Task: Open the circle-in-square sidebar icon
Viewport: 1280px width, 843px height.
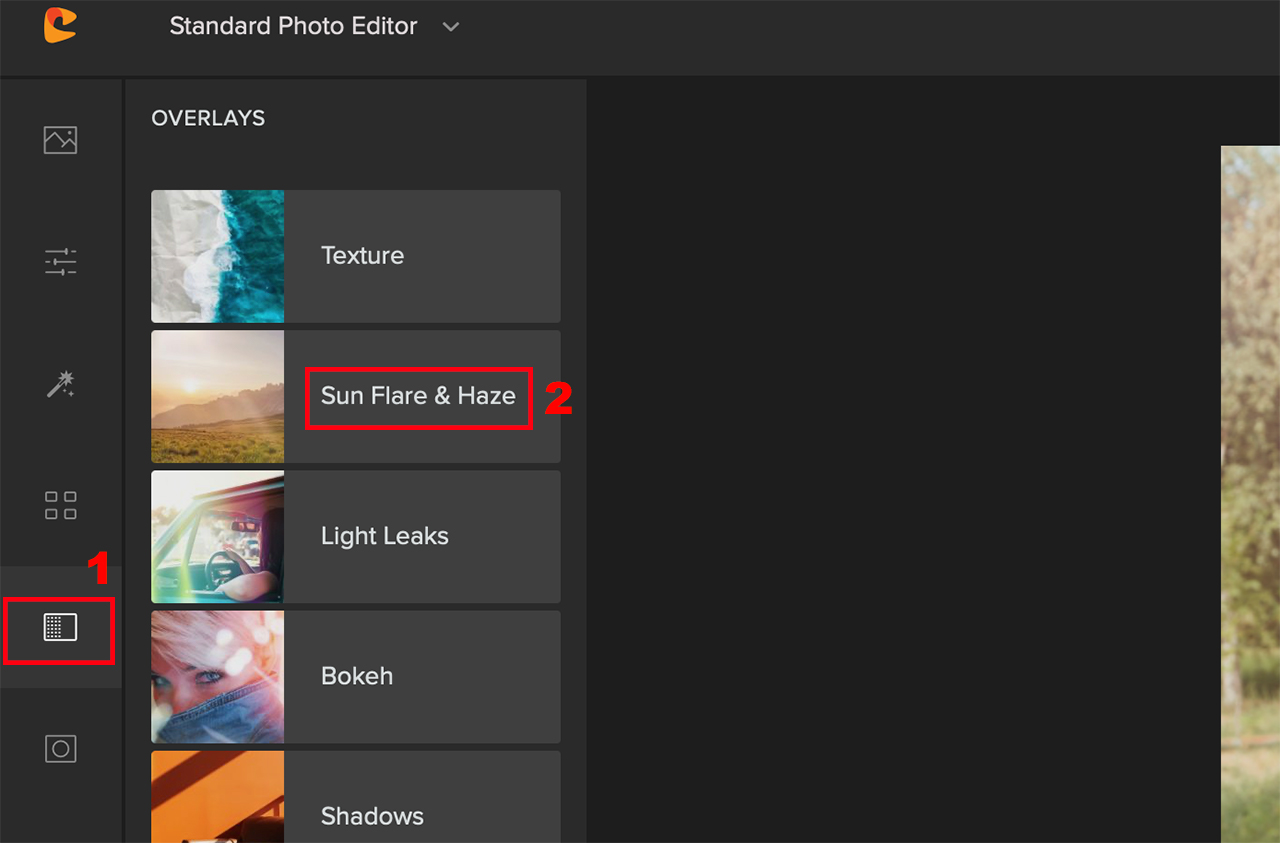Action: point(60,748)
